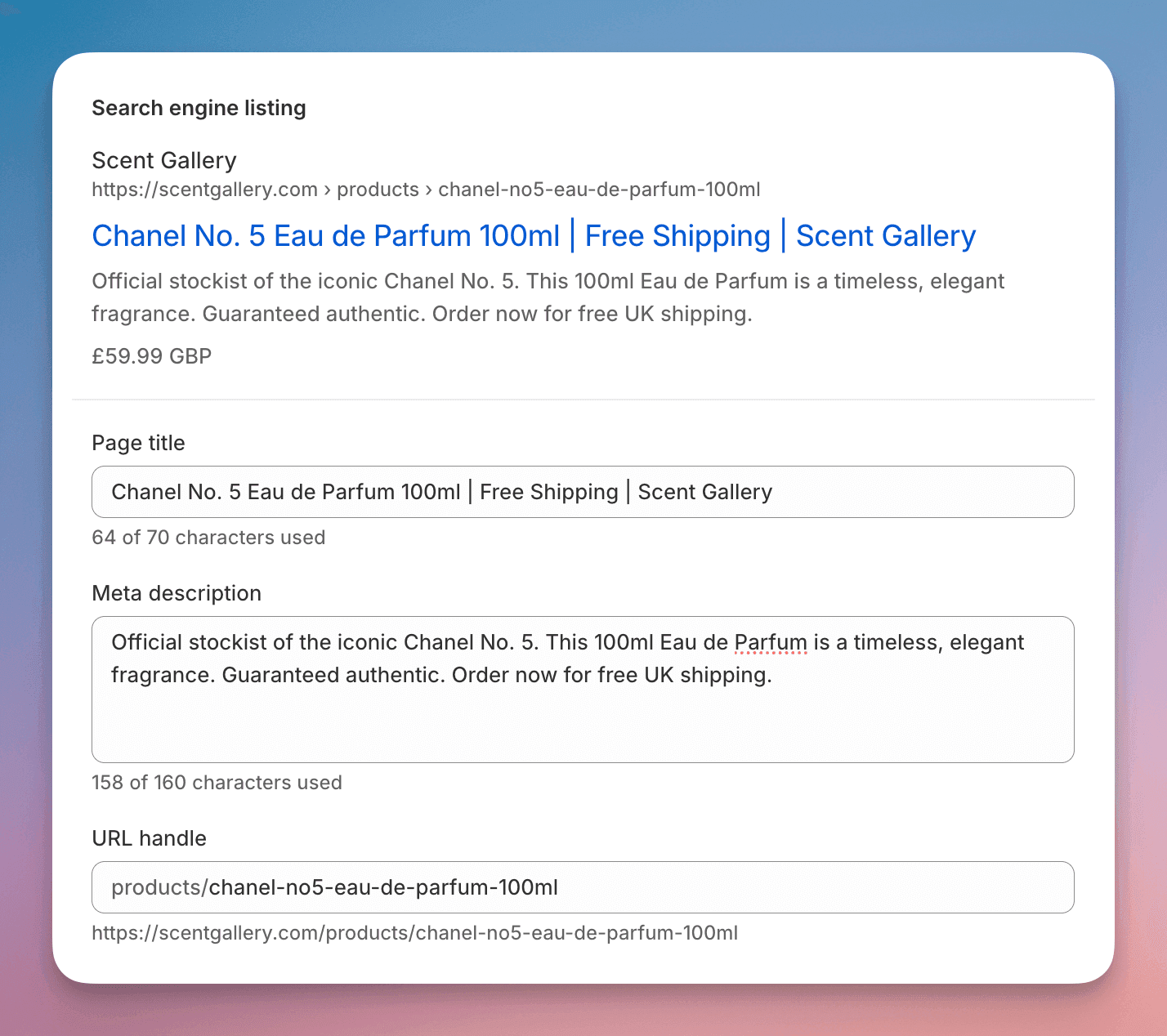
Task: Click the meta description preview snippet text
Action: (548, 297)
